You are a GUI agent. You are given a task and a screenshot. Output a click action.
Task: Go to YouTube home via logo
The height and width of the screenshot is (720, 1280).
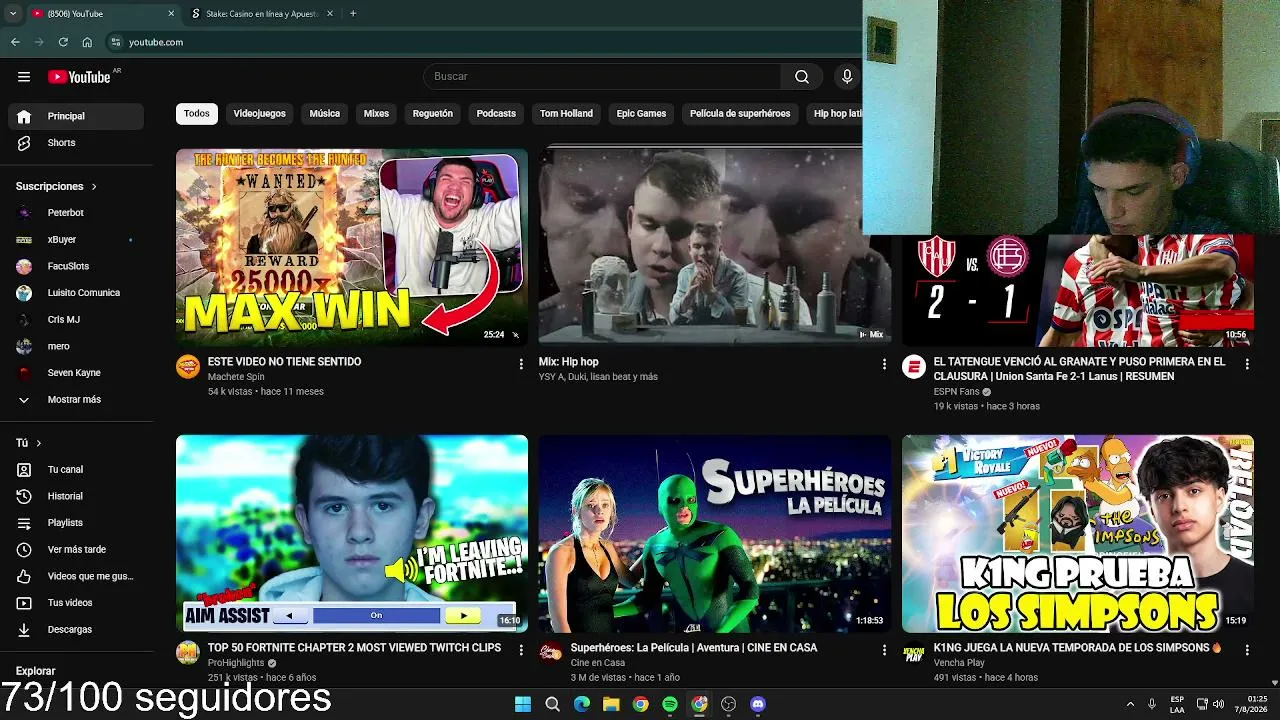pyautogui.click(x=80, y=77)
